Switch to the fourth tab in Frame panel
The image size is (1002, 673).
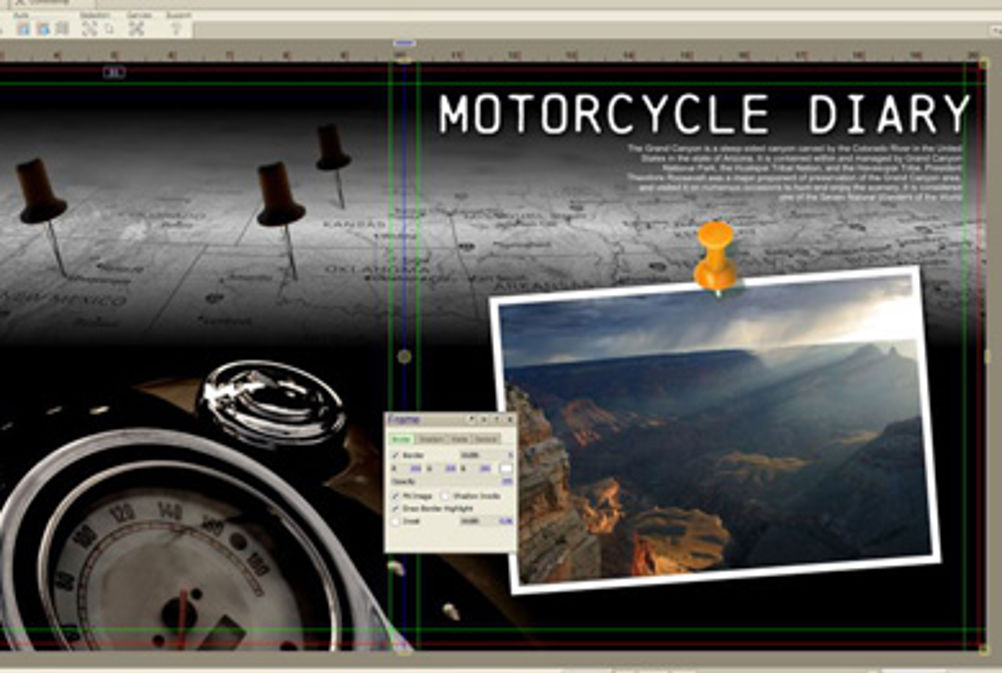(x=486, y=439)
